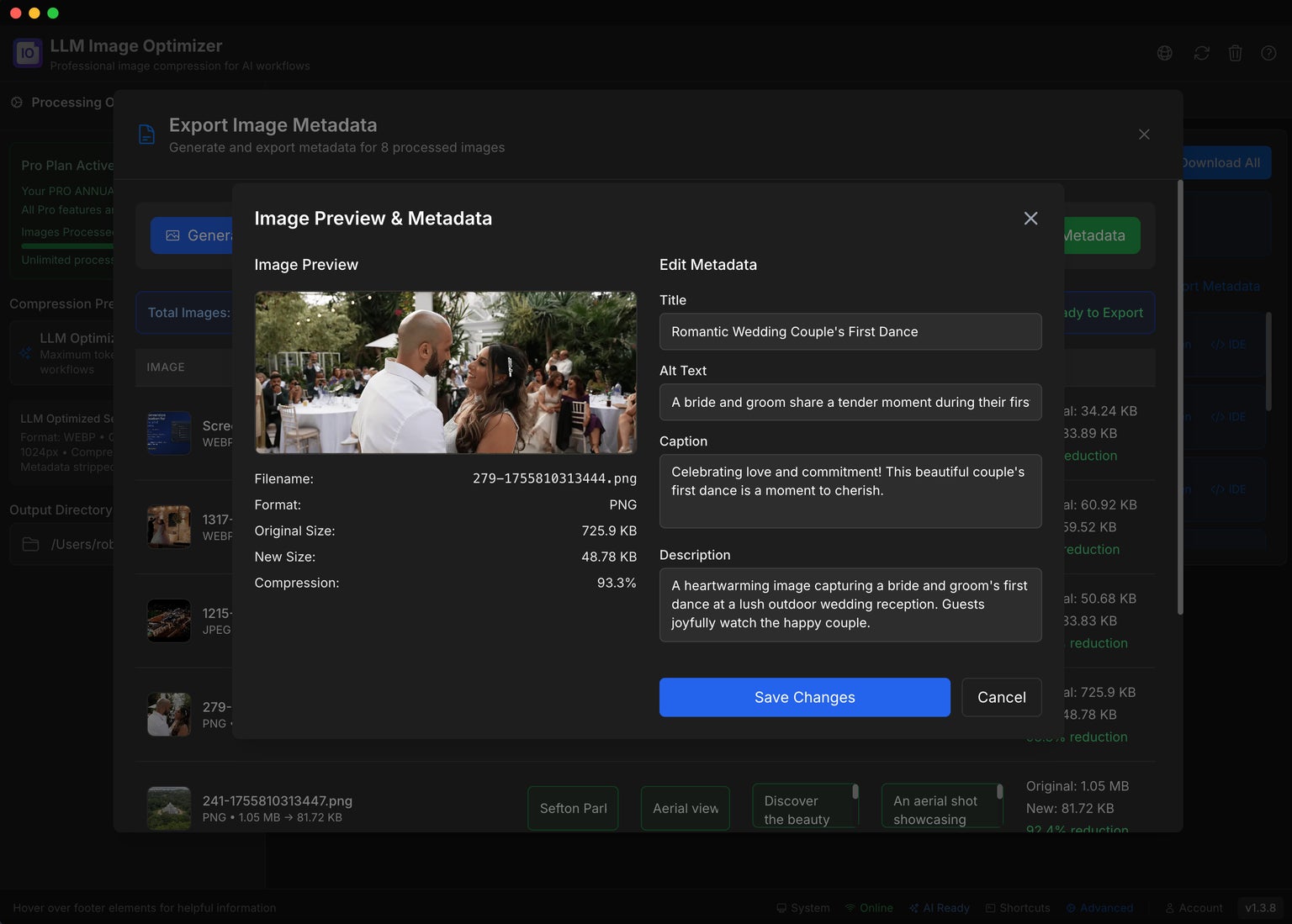Toggle Advanced mode in the footer
Image resolution: width=1292 pixels, height=924 pixels.
1099,908
